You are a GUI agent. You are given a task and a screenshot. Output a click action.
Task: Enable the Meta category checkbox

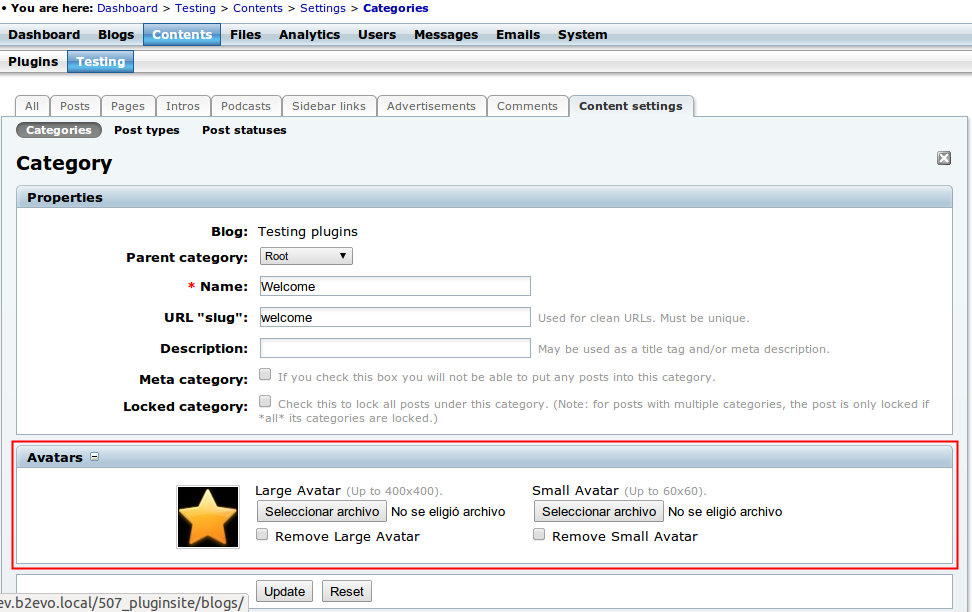(265, 375)
